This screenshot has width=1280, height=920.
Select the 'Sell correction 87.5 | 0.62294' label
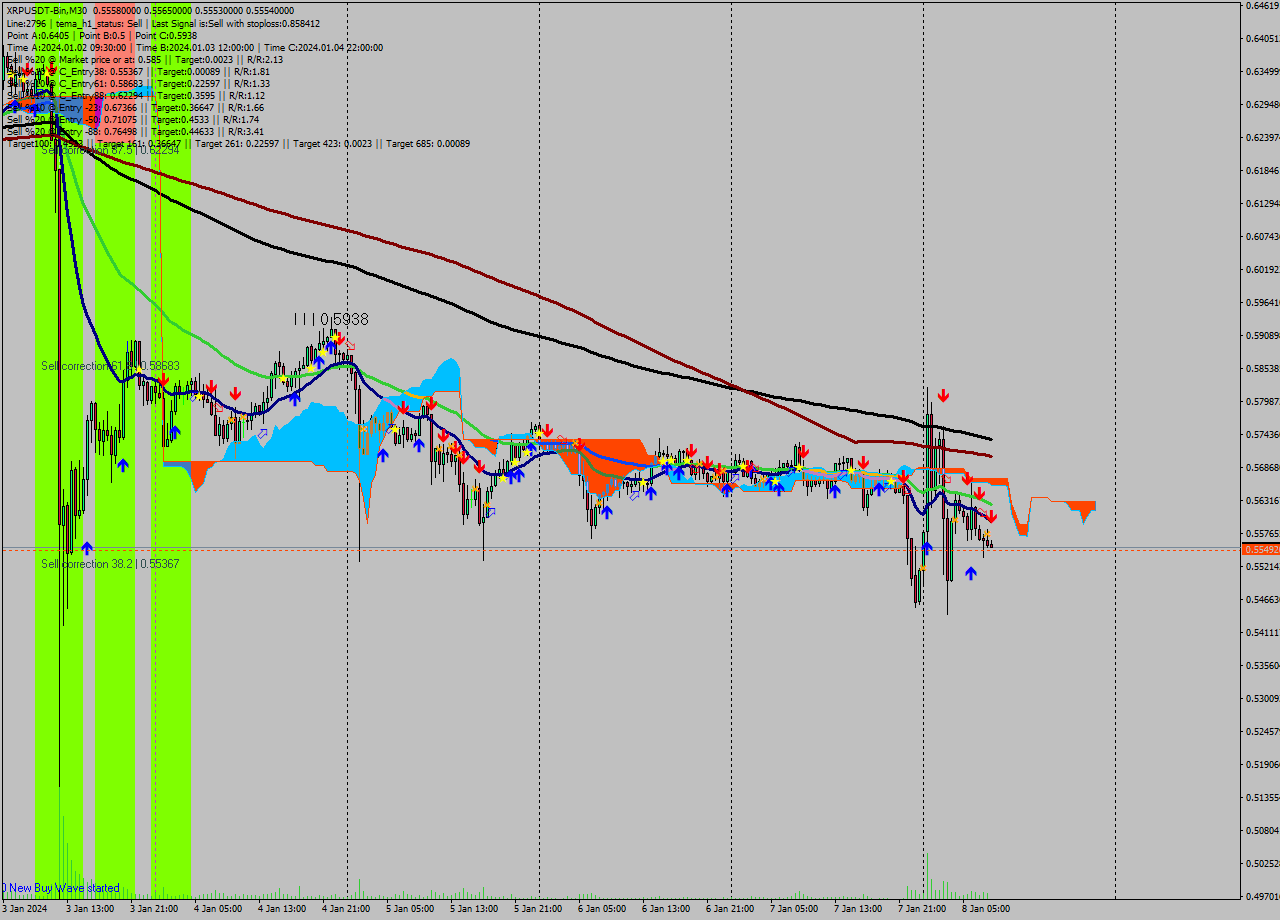click(x=110, y=149)
